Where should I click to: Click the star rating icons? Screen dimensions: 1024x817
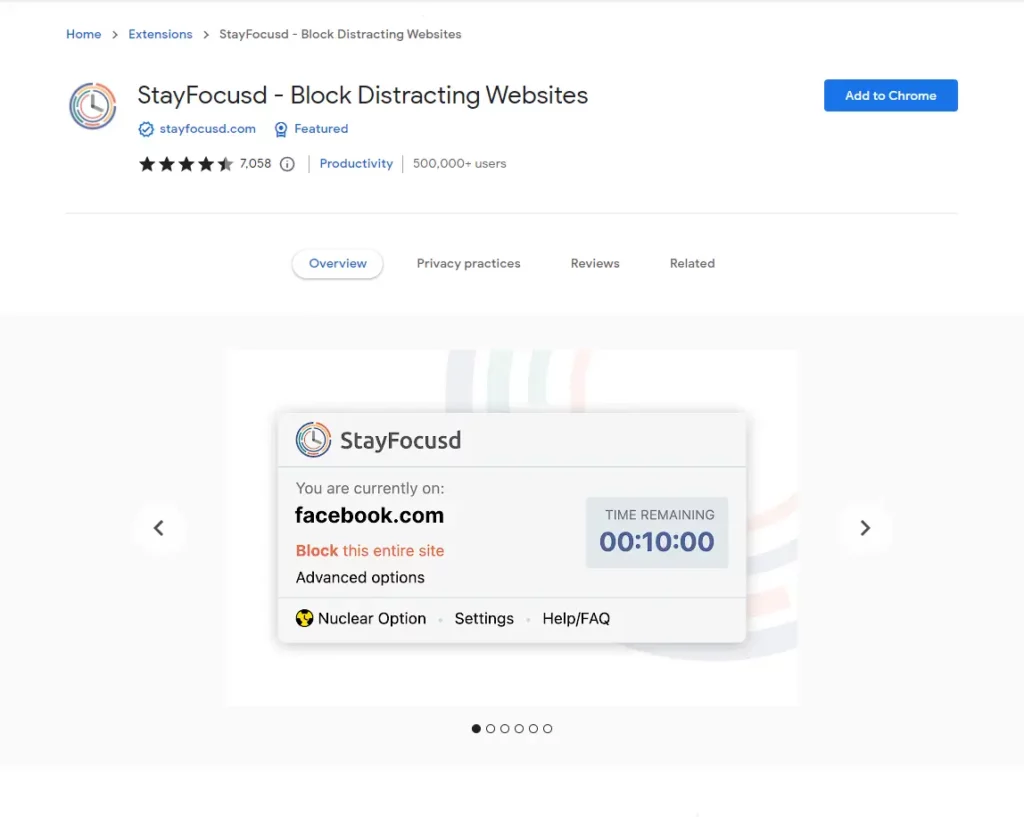(x=186, y=164)
